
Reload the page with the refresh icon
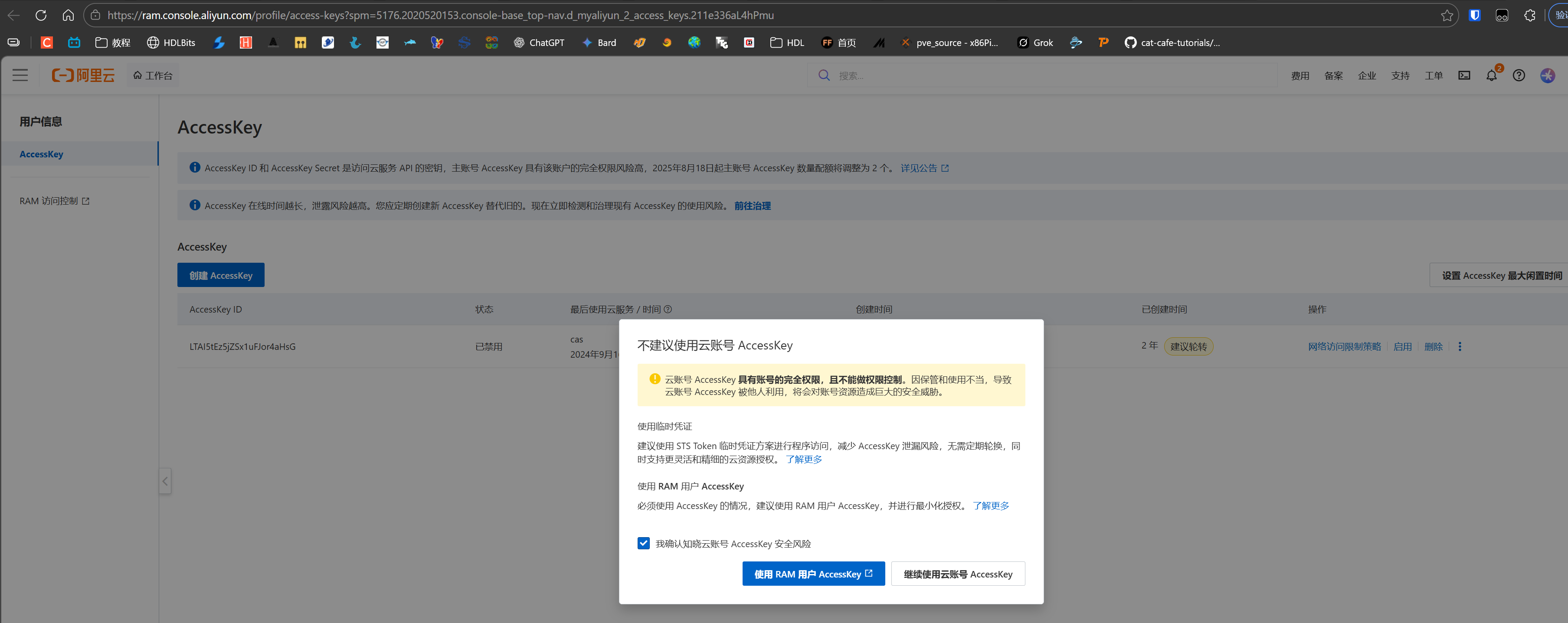point(41,15)
